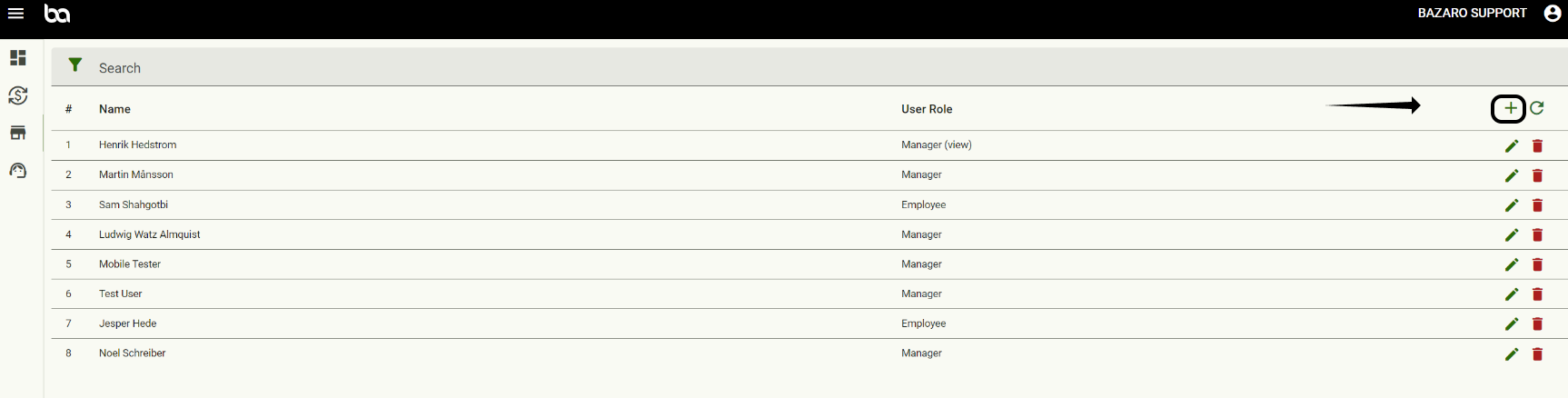This screenshot has width=1568, height=398.
Task: Click the green filter funnel icon
Action: coord(75,65)
